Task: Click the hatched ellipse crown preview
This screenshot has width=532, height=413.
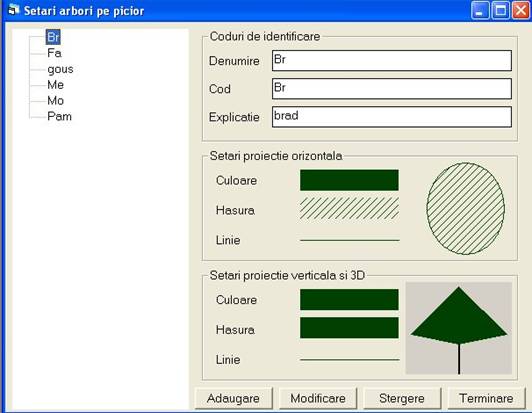Action: pyautogui.click(x=466, y=209)
